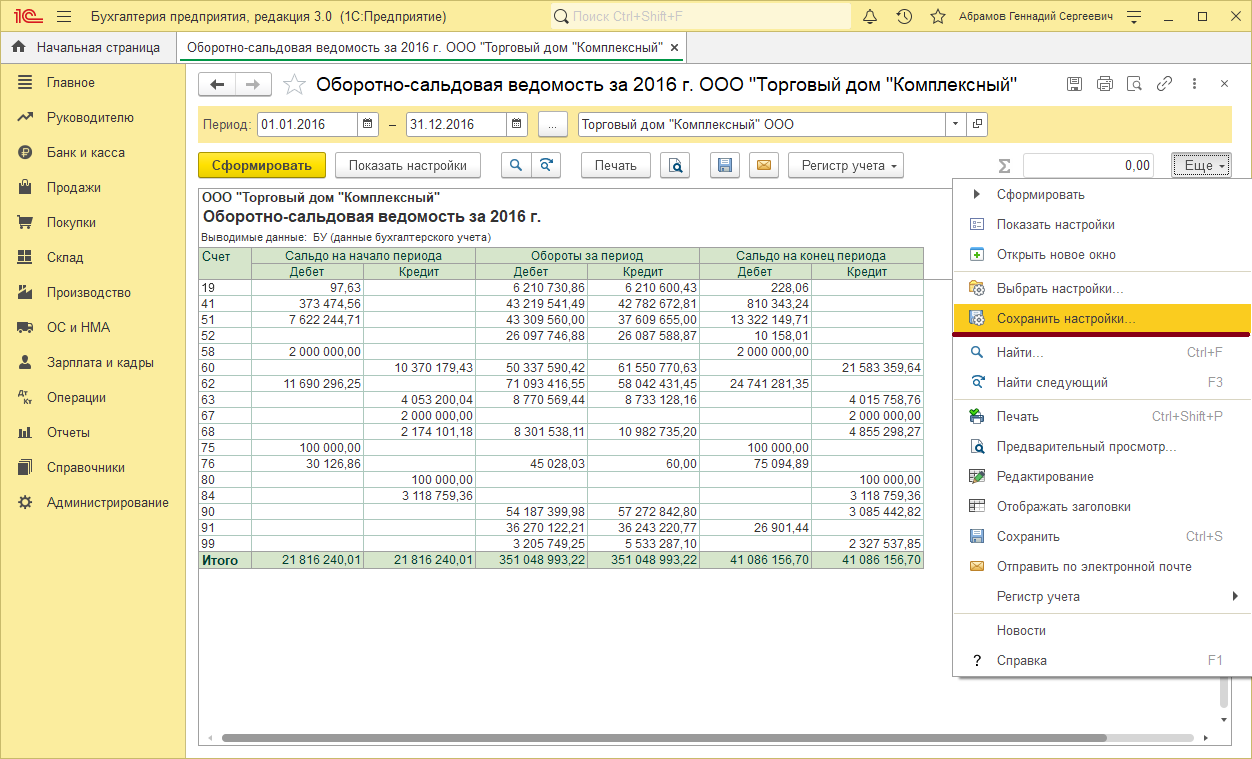Open the Регистр учета dropdown button

click(x=845, y=166)
